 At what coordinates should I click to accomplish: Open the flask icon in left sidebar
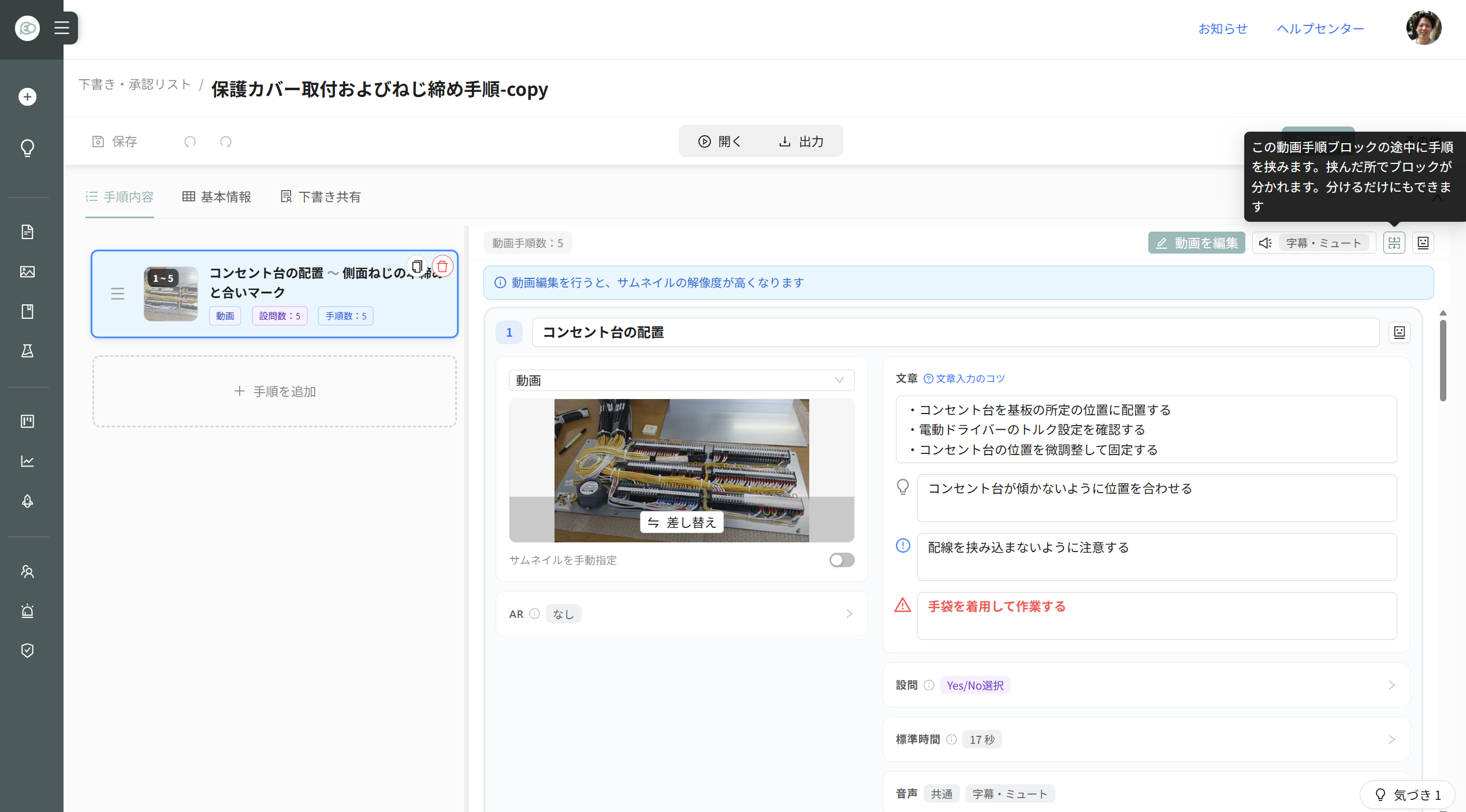coord(27,351)
